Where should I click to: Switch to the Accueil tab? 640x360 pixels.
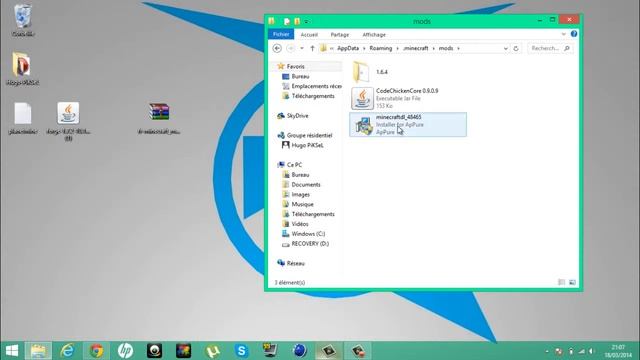tap(309, 35)
